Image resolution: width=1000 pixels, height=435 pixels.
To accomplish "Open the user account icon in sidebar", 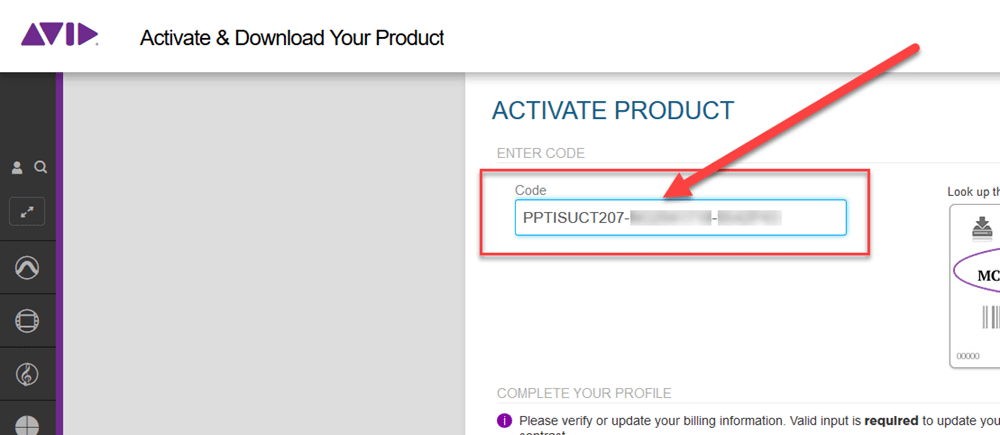I will [x=17, y=167].
